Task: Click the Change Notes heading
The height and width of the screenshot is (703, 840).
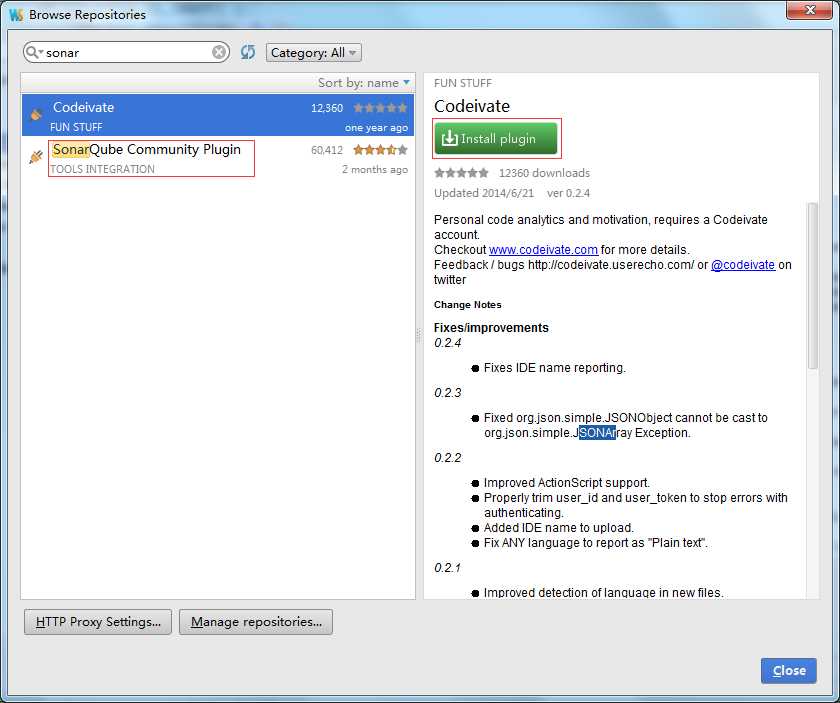Action: tap(468, 304)
